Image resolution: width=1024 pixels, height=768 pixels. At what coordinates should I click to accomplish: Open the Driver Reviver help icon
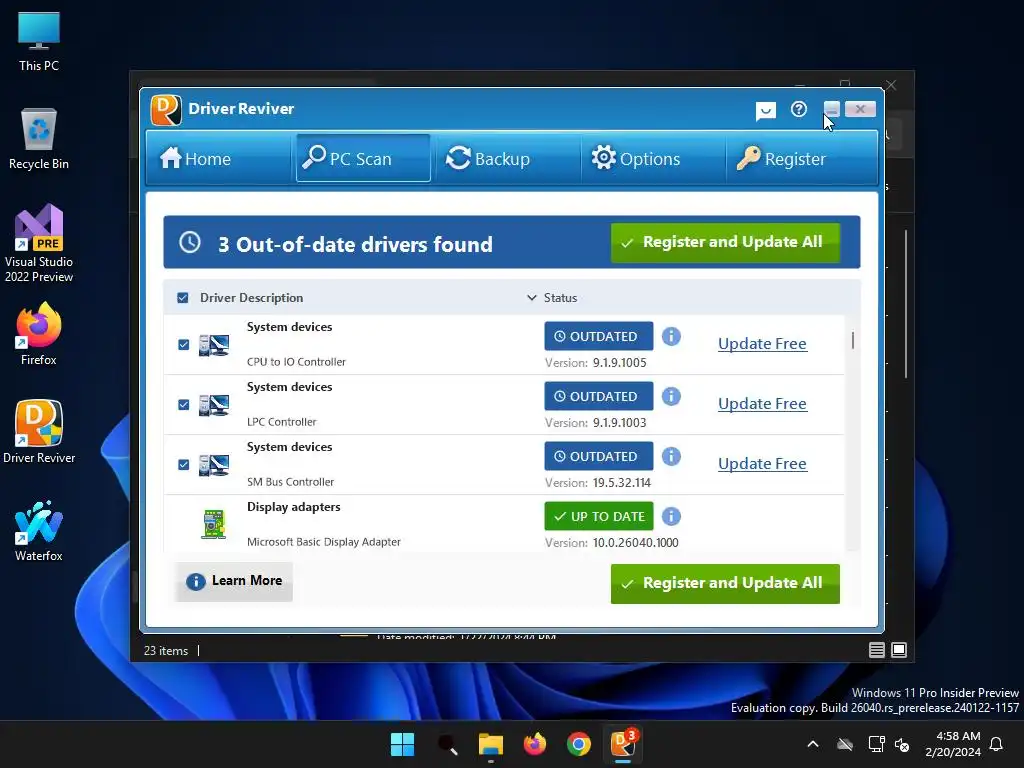799,109
